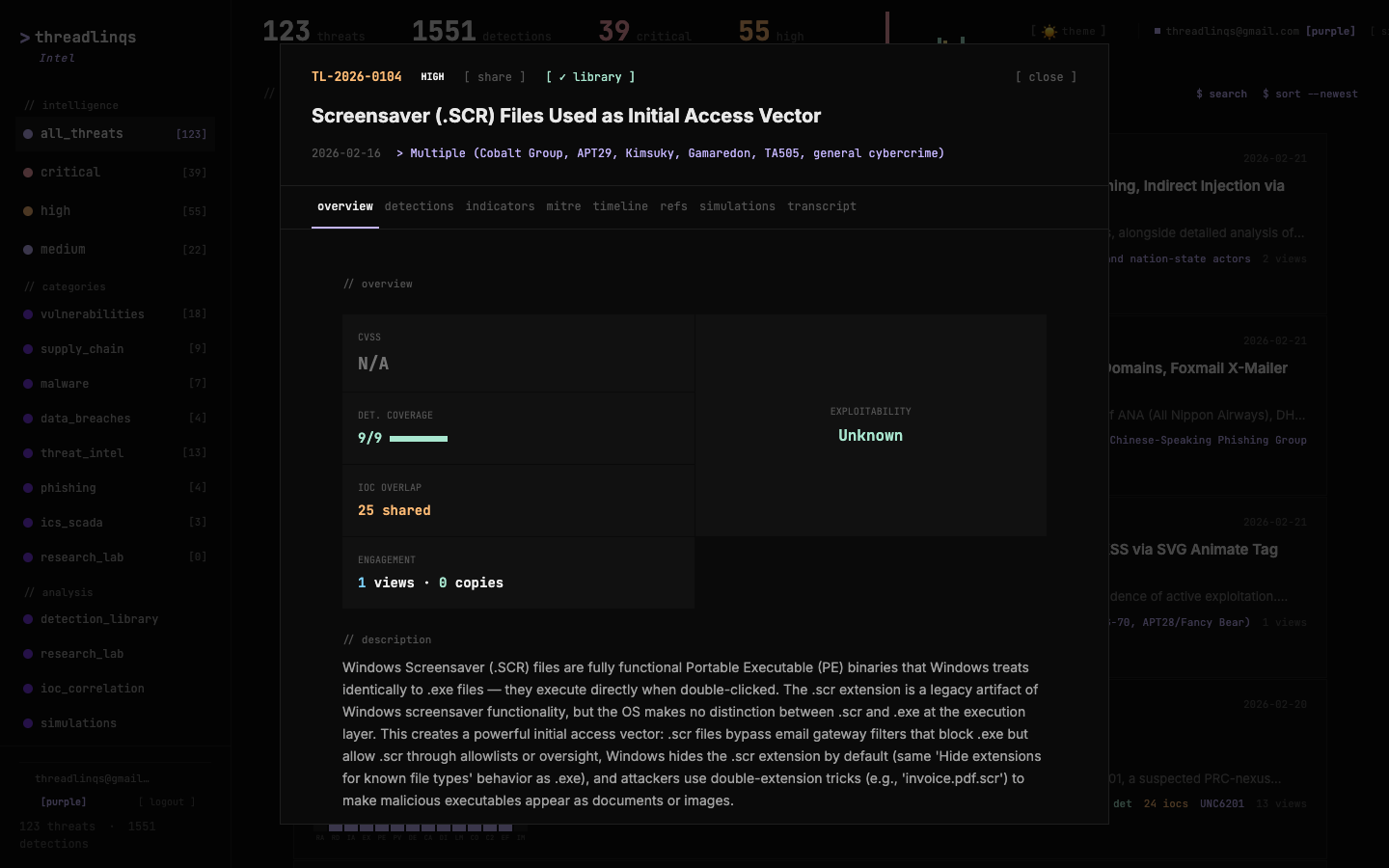Collapse the analysis section in sidebar

pos(59,592)
